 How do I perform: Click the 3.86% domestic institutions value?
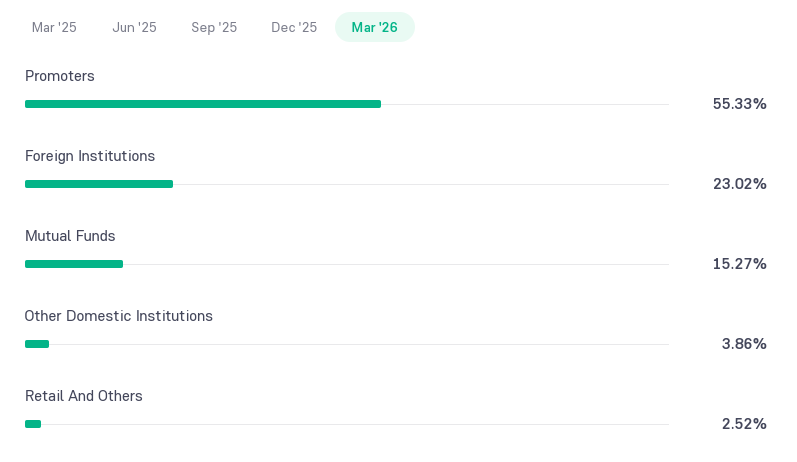(744, 344)
